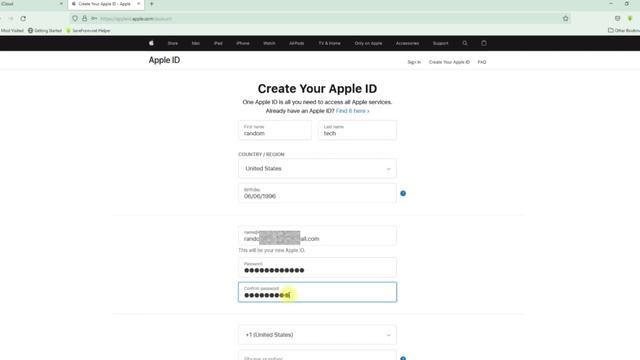Open the Pocket save icon
Image resolution: width=640 pixels, height=360 pixels.
[x=617, y=18]
